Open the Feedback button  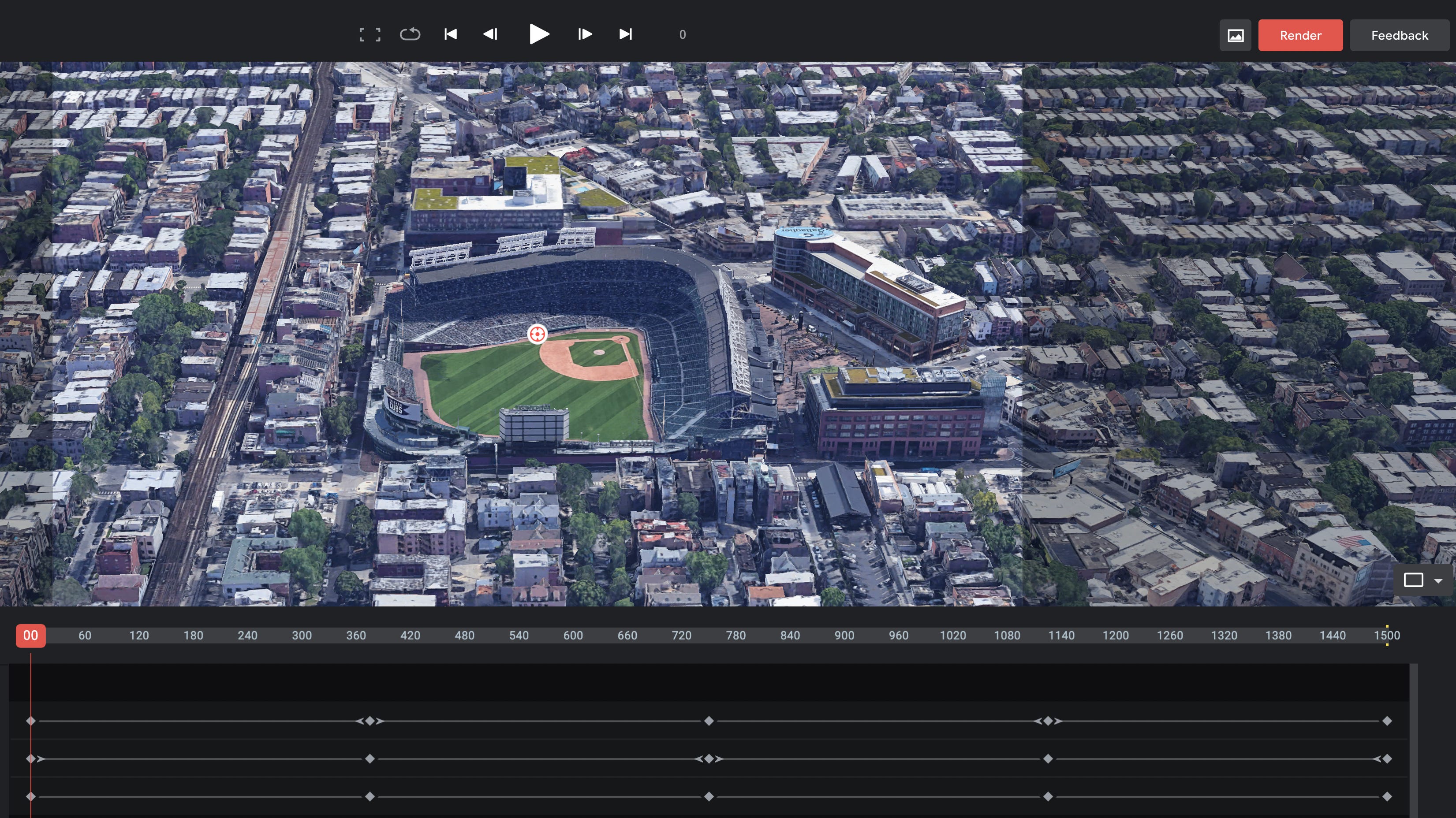coord(1399,36)
